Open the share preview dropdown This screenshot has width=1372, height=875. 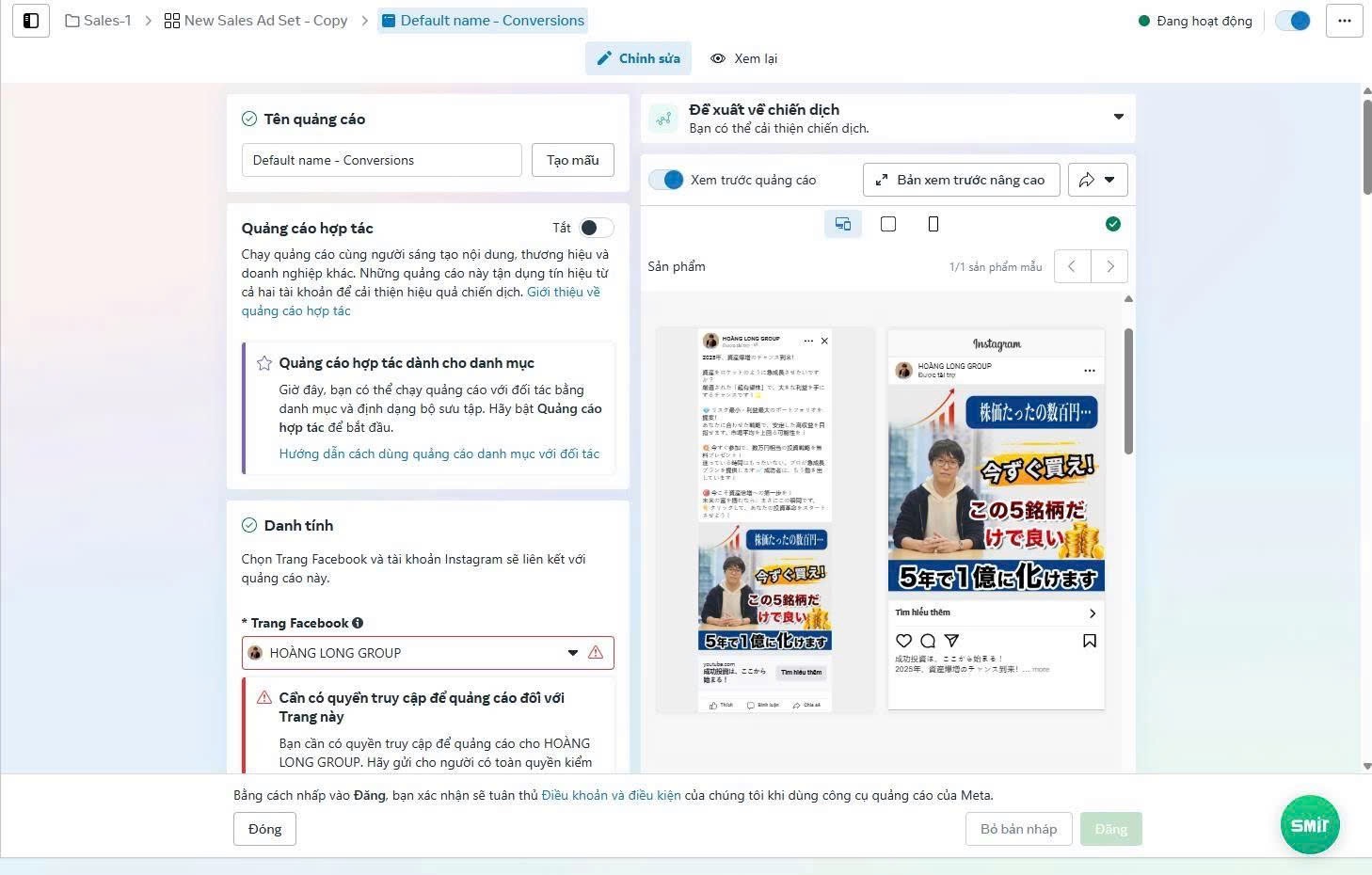[1097, 180]
